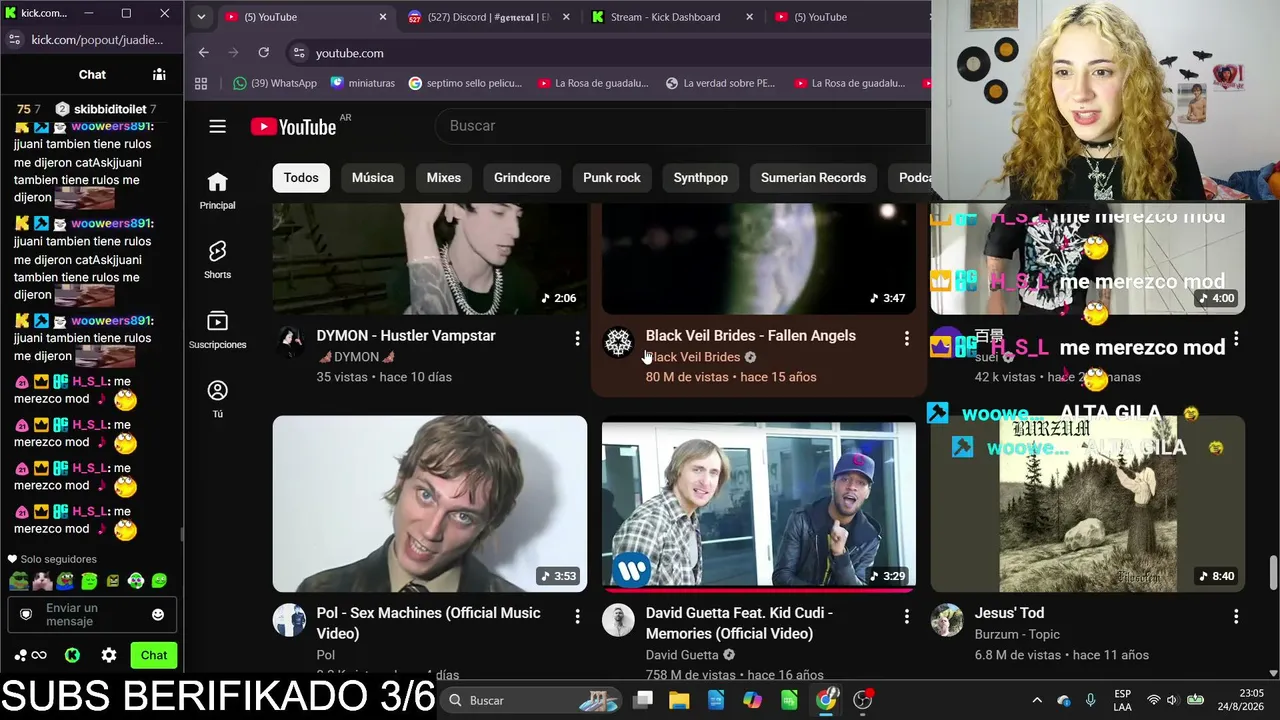Open the Jesus' Tod video title
Screen dimensions: 1280x720
tap(1009, 613)
